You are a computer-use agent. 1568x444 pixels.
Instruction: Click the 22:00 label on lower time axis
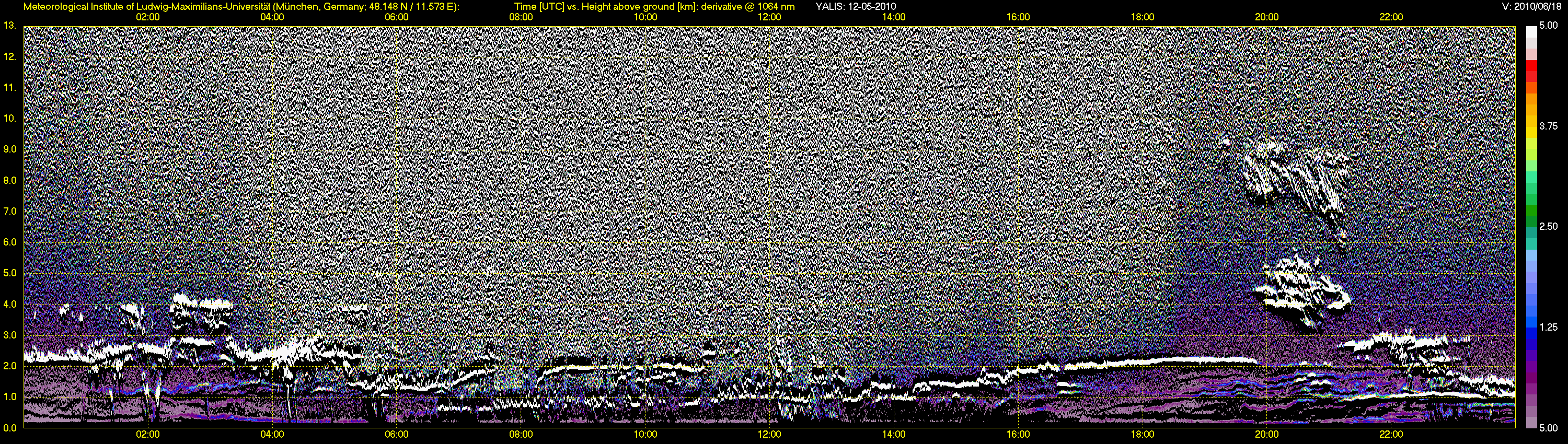[x=1391, y=434]
